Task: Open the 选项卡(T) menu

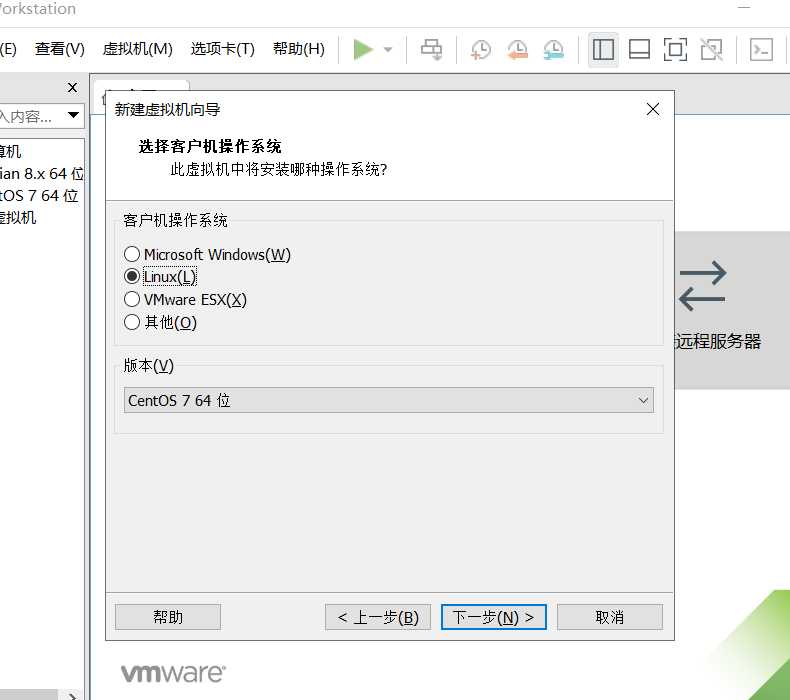Action: (x=223, y=49)
